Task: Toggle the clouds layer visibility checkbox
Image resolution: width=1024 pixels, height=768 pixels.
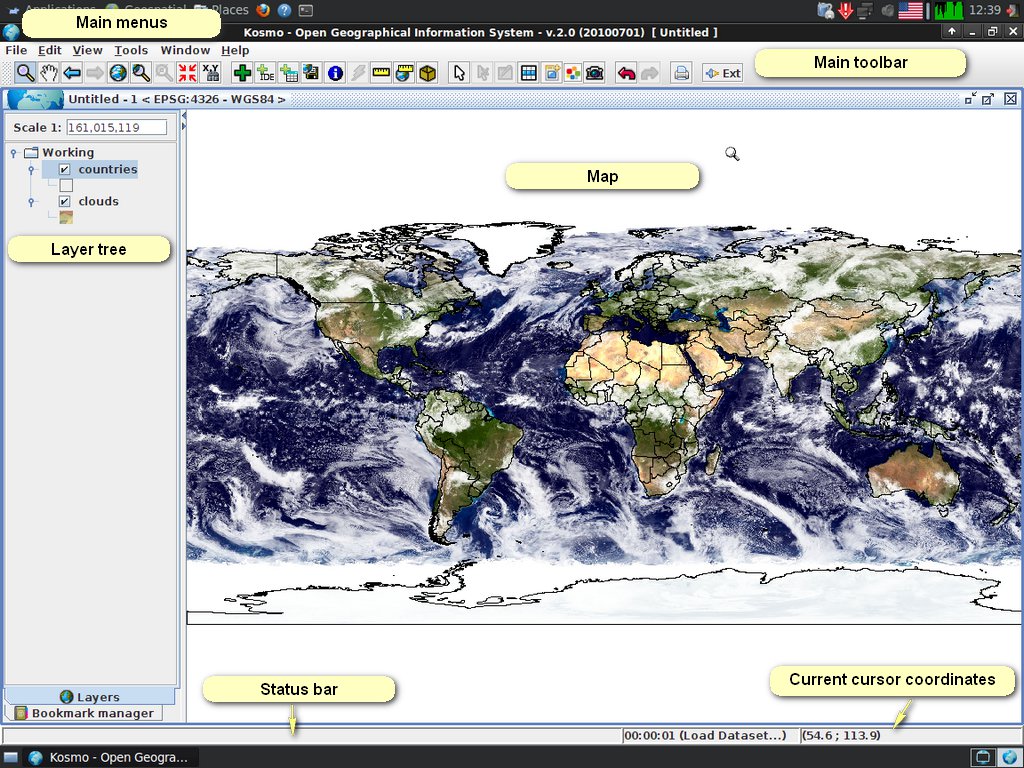Action: [64, 202]
